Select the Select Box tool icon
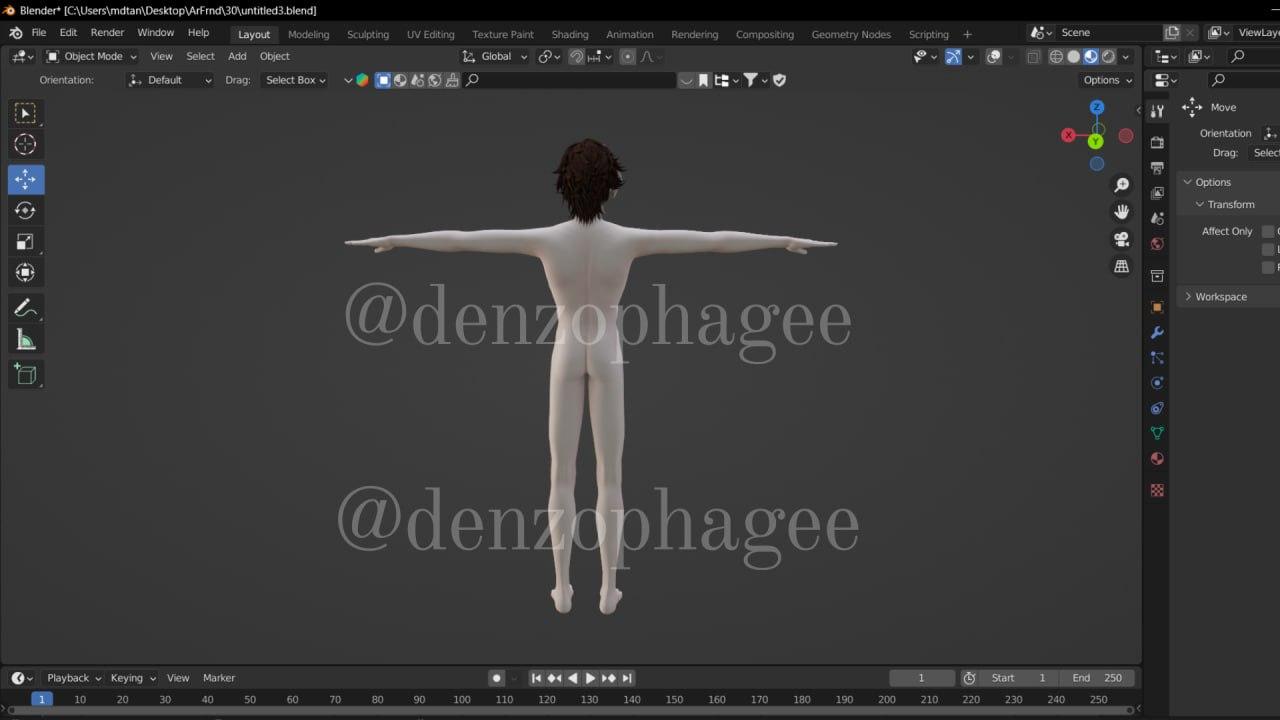Image resolution: width=1280 pixels, height=720 pixels. [x=26, y=113]
